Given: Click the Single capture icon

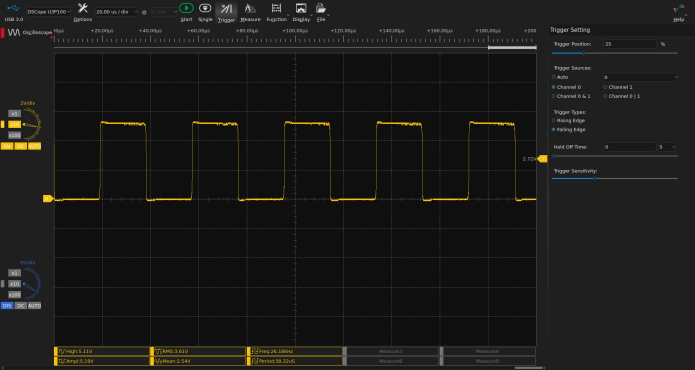Looking at the screenshot, I should tap(205, 8).
